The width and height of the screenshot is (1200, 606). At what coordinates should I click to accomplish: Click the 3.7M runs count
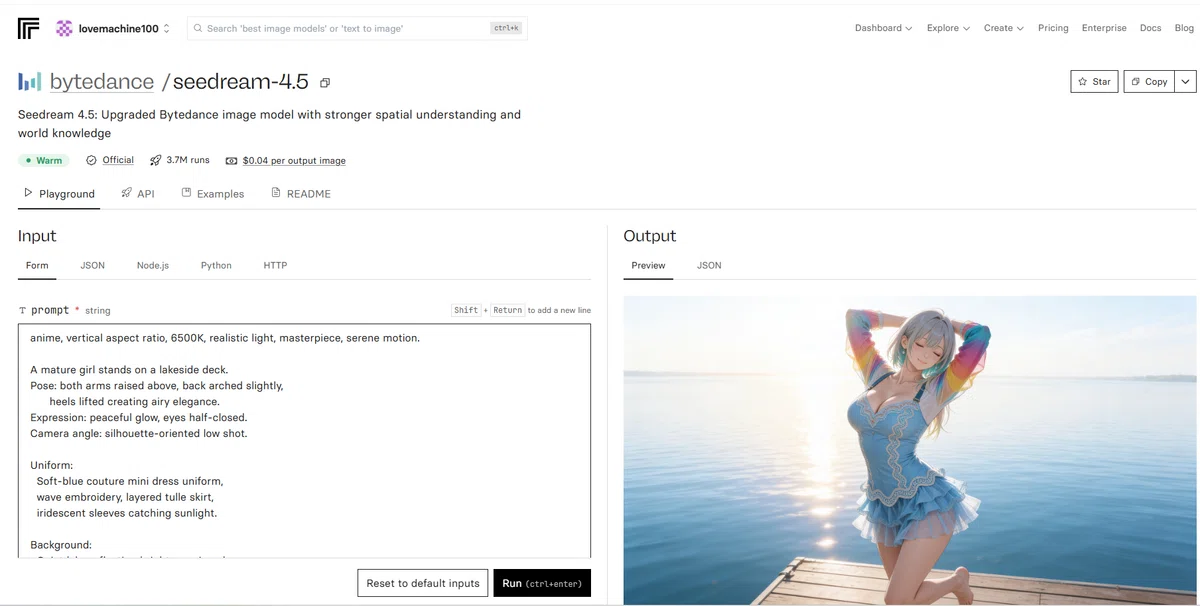coord(180,160)
